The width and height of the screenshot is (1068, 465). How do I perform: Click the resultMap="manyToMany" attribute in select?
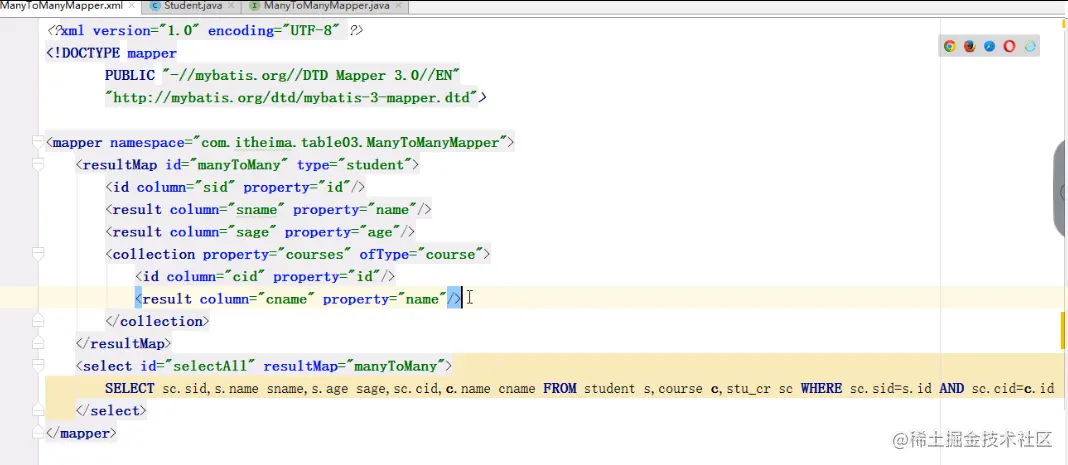[355, 366]
